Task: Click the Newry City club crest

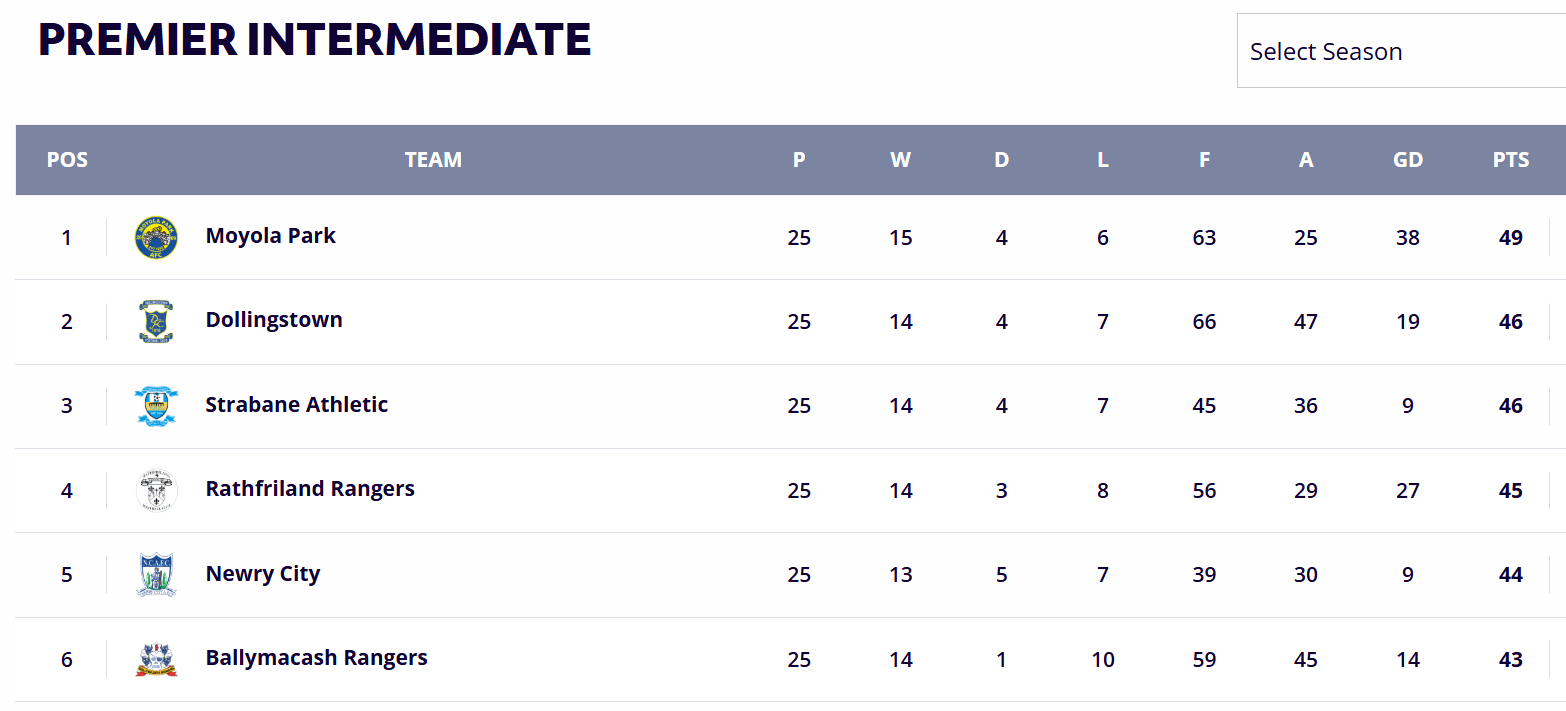Action: click(156, 575)
